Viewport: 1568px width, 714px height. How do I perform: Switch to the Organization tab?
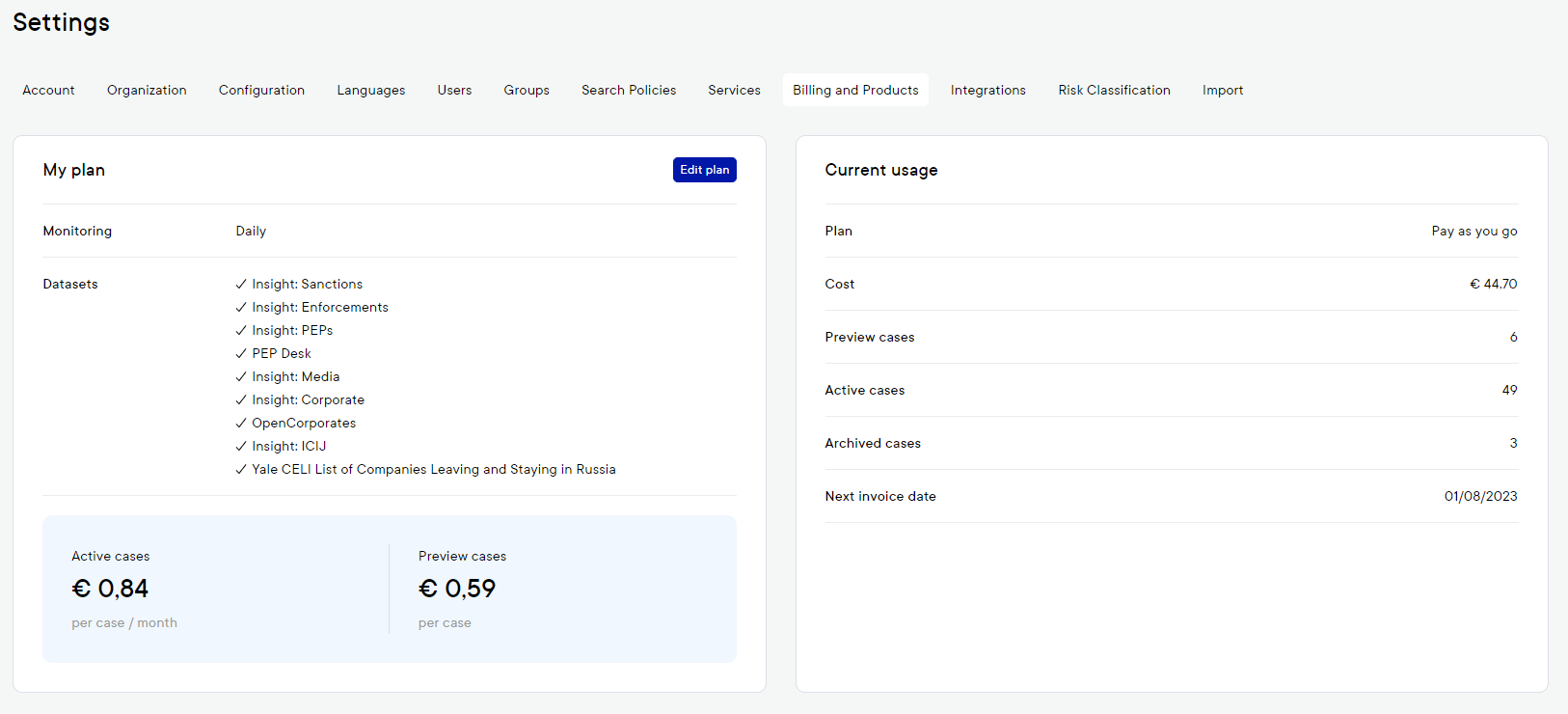(x=147, y=90)
